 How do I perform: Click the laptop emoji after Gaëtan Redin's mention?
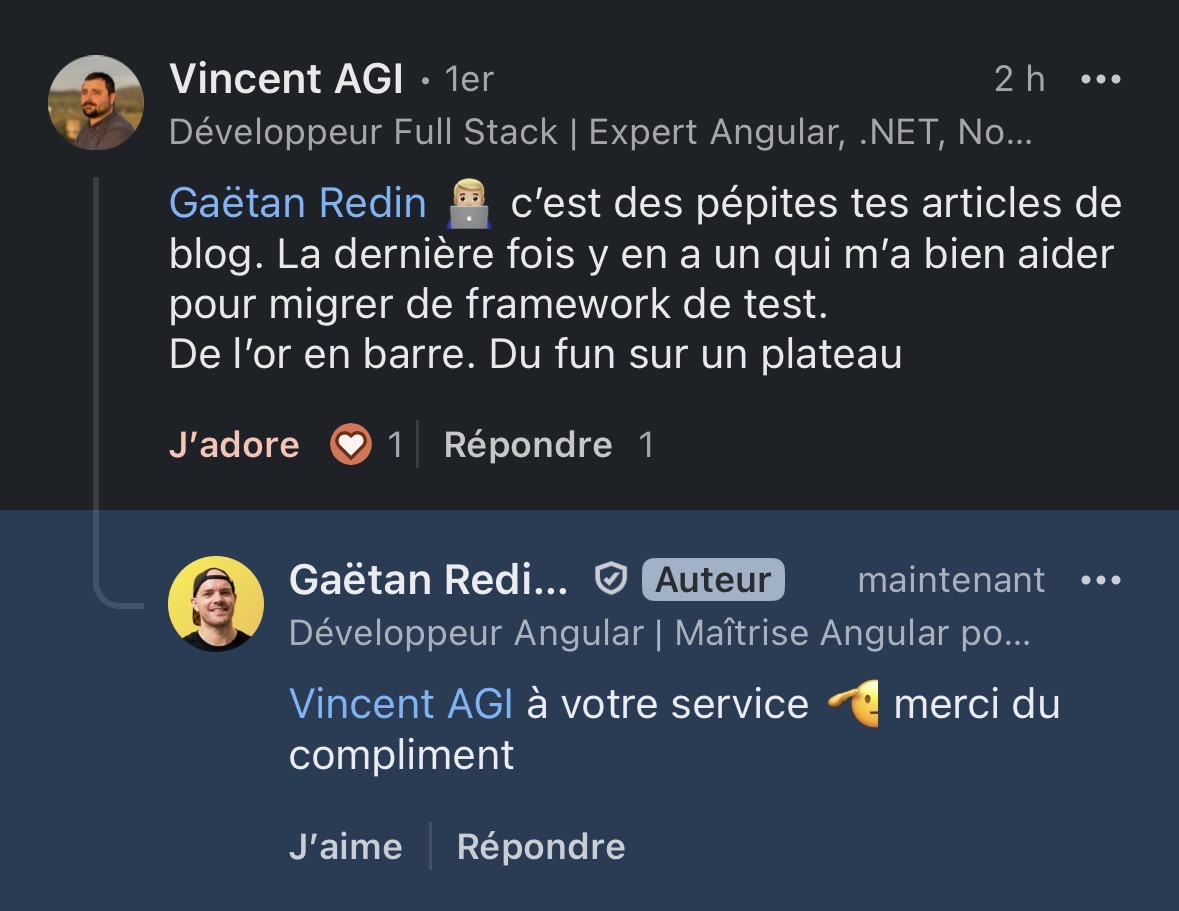pos(469,204)
